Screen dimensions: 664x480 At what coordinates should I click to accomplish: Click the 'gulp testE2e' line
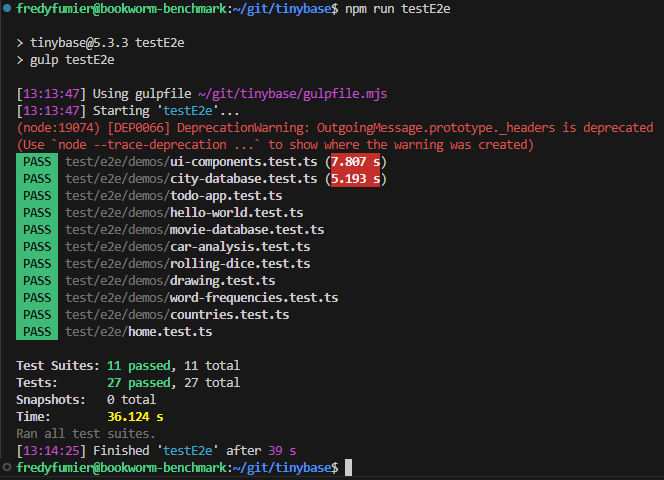pyautogui.click(x=65, y=60)
